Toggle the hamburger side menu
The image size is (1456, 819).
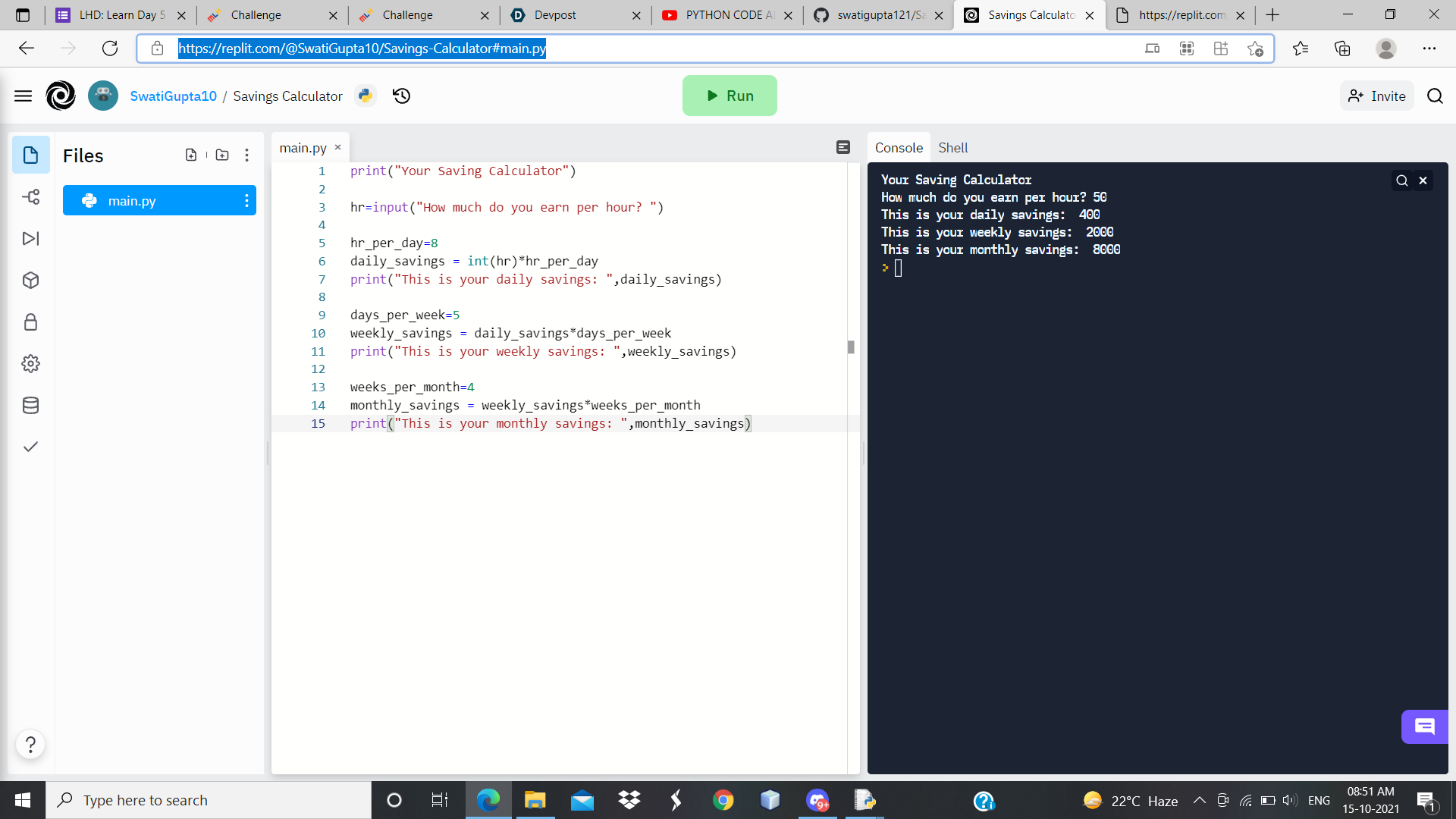(x=23, y=96)
